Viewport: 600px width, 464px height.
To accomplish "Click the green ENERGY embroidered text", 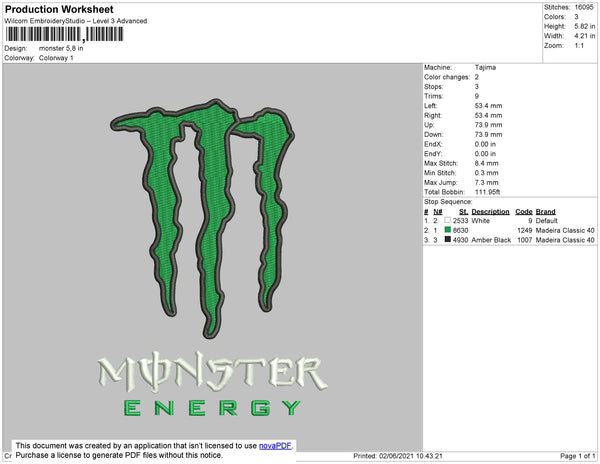I will 212,408.
